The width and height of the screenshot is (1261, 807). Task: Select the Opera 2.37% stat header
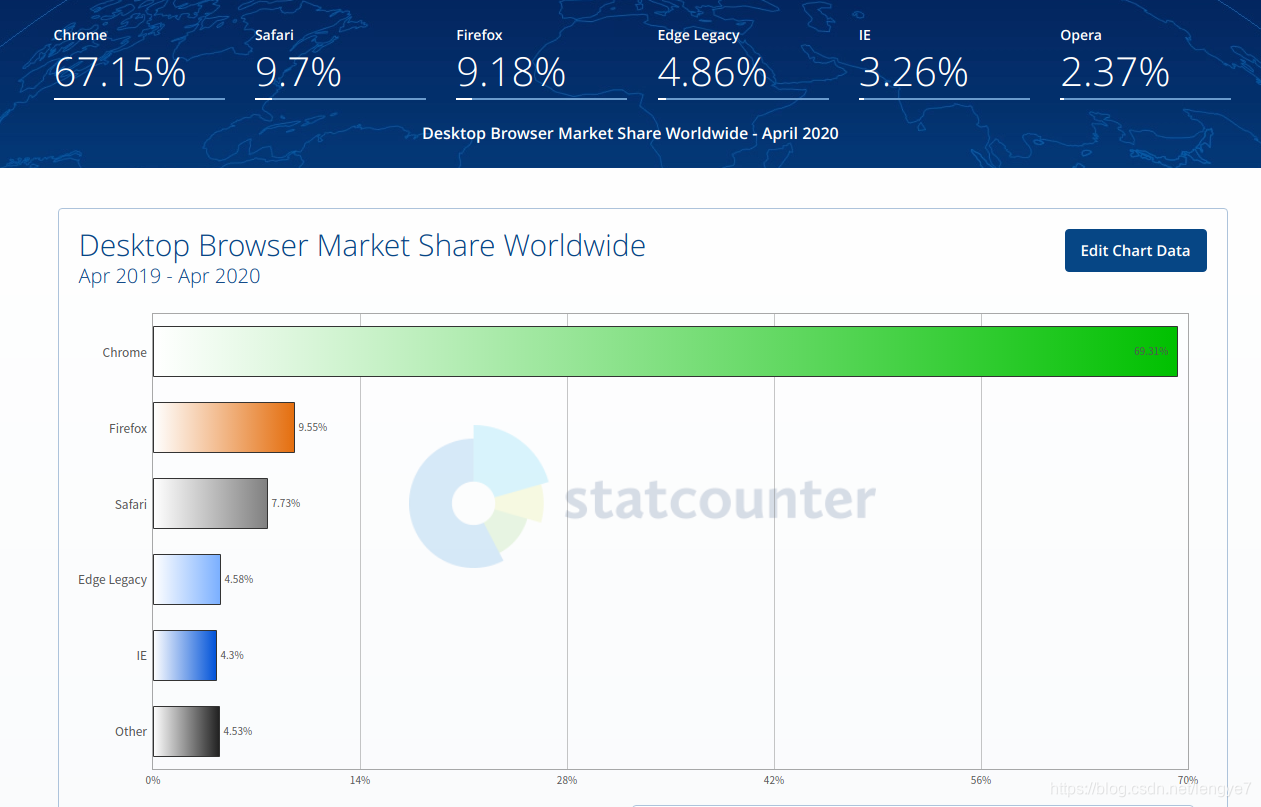(x=1145, y=63)
